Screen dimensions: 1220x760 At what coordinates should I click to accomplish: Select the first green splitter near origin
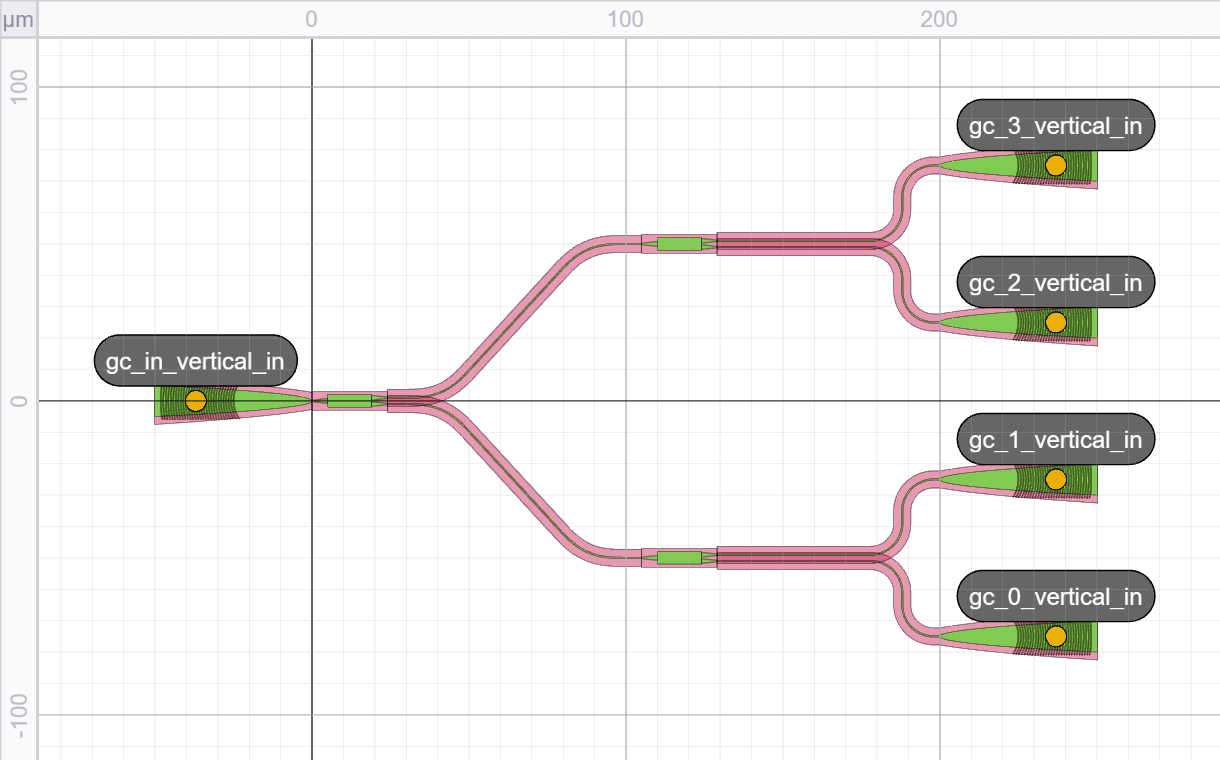point(349,401)
